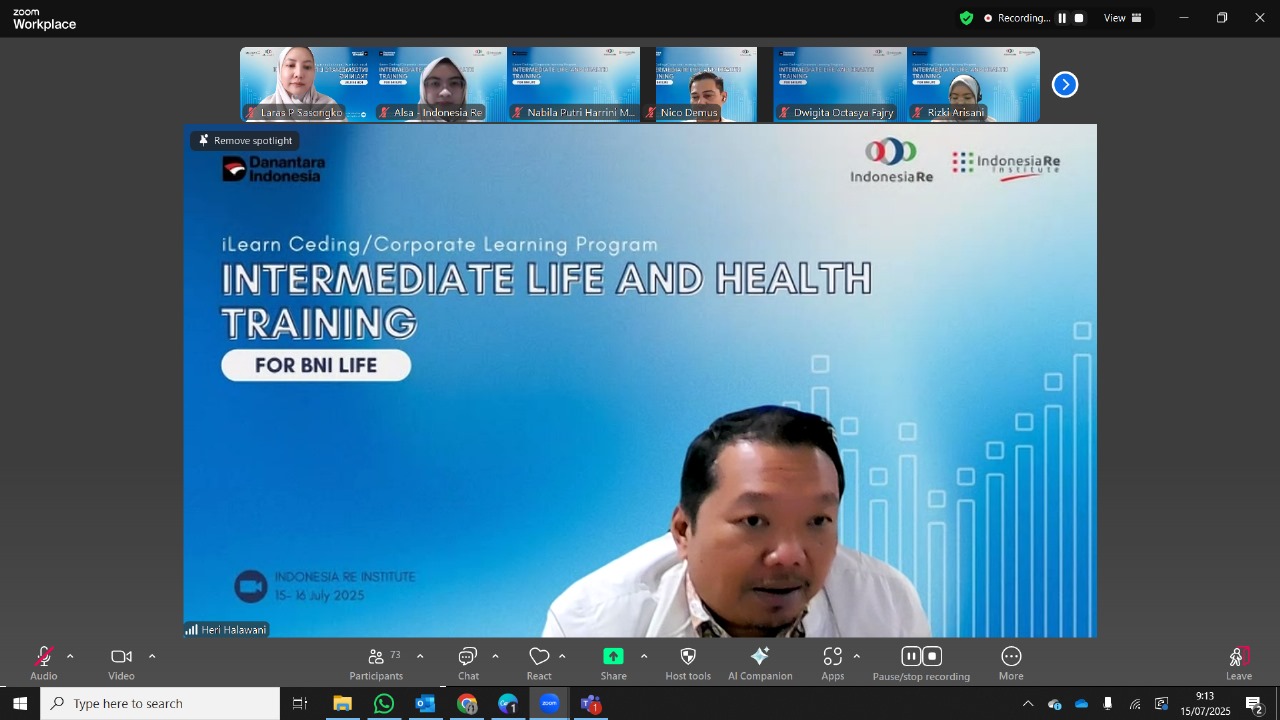Click the Recording status indicator
This screenshot has height=720, width=1280.
(1016, 18)
